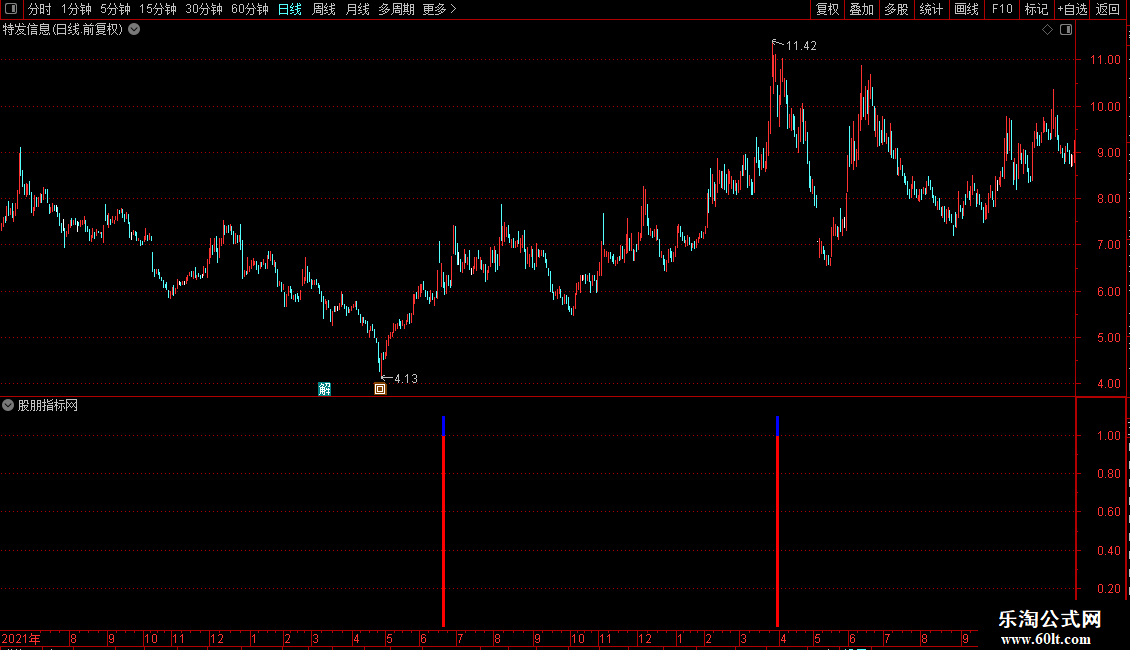Select the 30分钟 period tab
This screenshot has width=1130, height=650.
(x=204, y=9)
